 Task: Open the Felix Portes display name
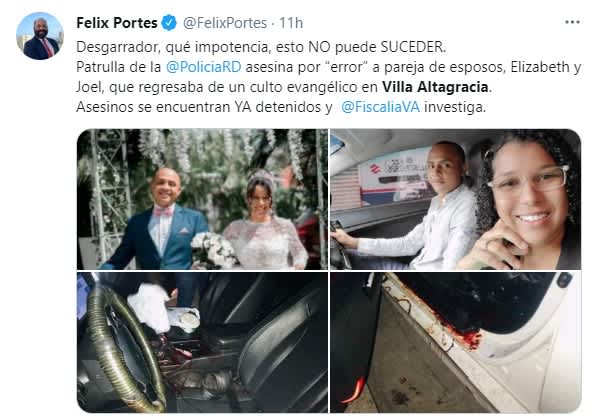(x=117, y=23)
